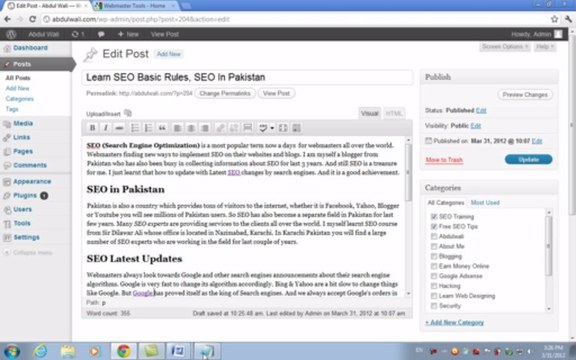Click the browser address bar
The width and height of the screenshot is (576, 360).
pos(294,19)
